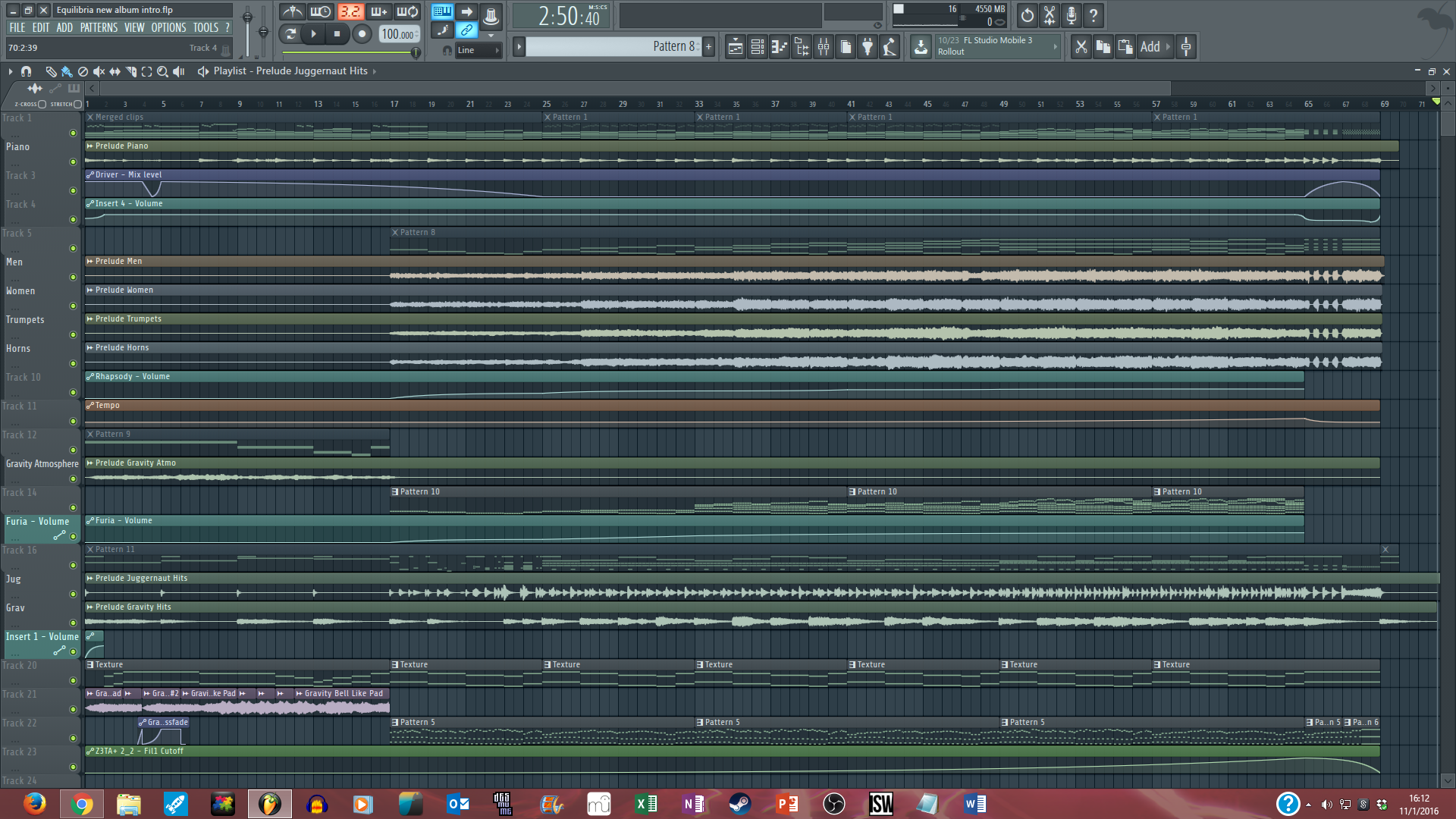Click the copy toolbar button
This screenshot has height=819, width=1456.
click(1103, 47)
